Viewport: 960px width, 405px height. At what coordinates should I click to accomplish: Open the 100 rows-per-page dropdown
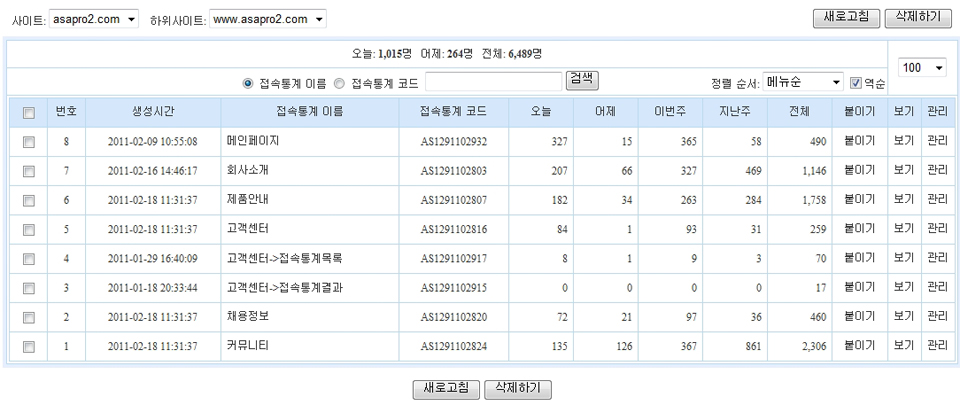(922, 67)
